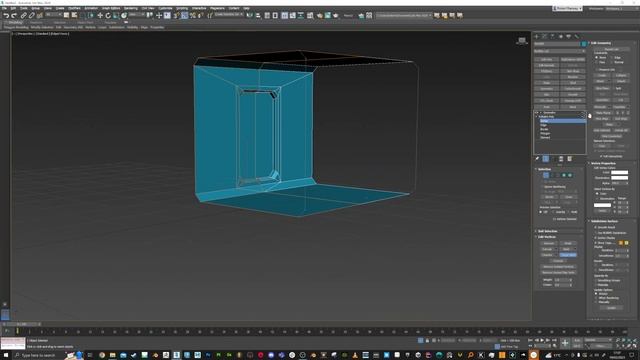Click the Repeat Last button
Viewport: 640px width, 360px height.
click(611, 49)
